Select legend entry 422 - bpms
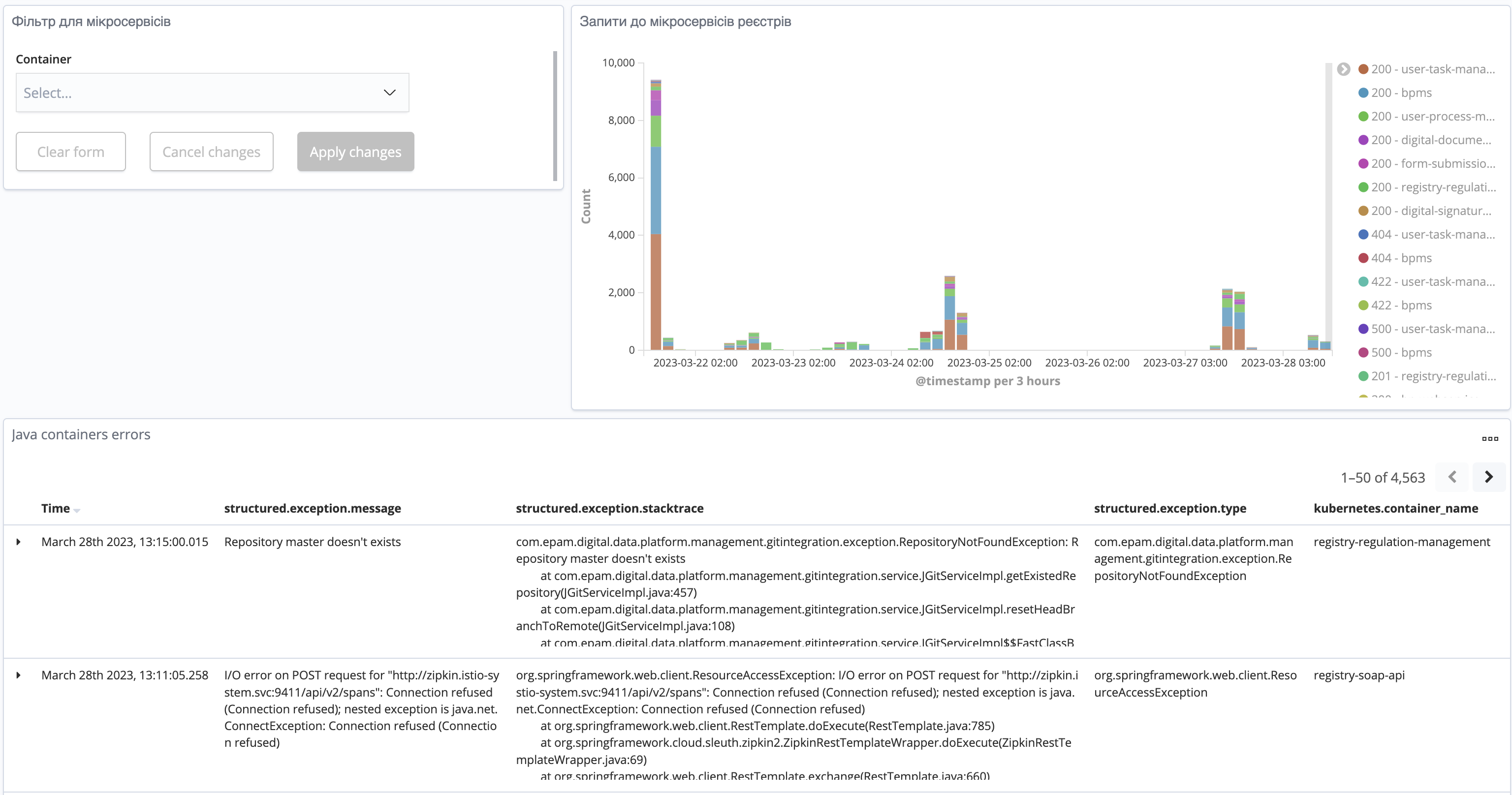This screenshot has height=795, width=1512. tap(1395, 305)
